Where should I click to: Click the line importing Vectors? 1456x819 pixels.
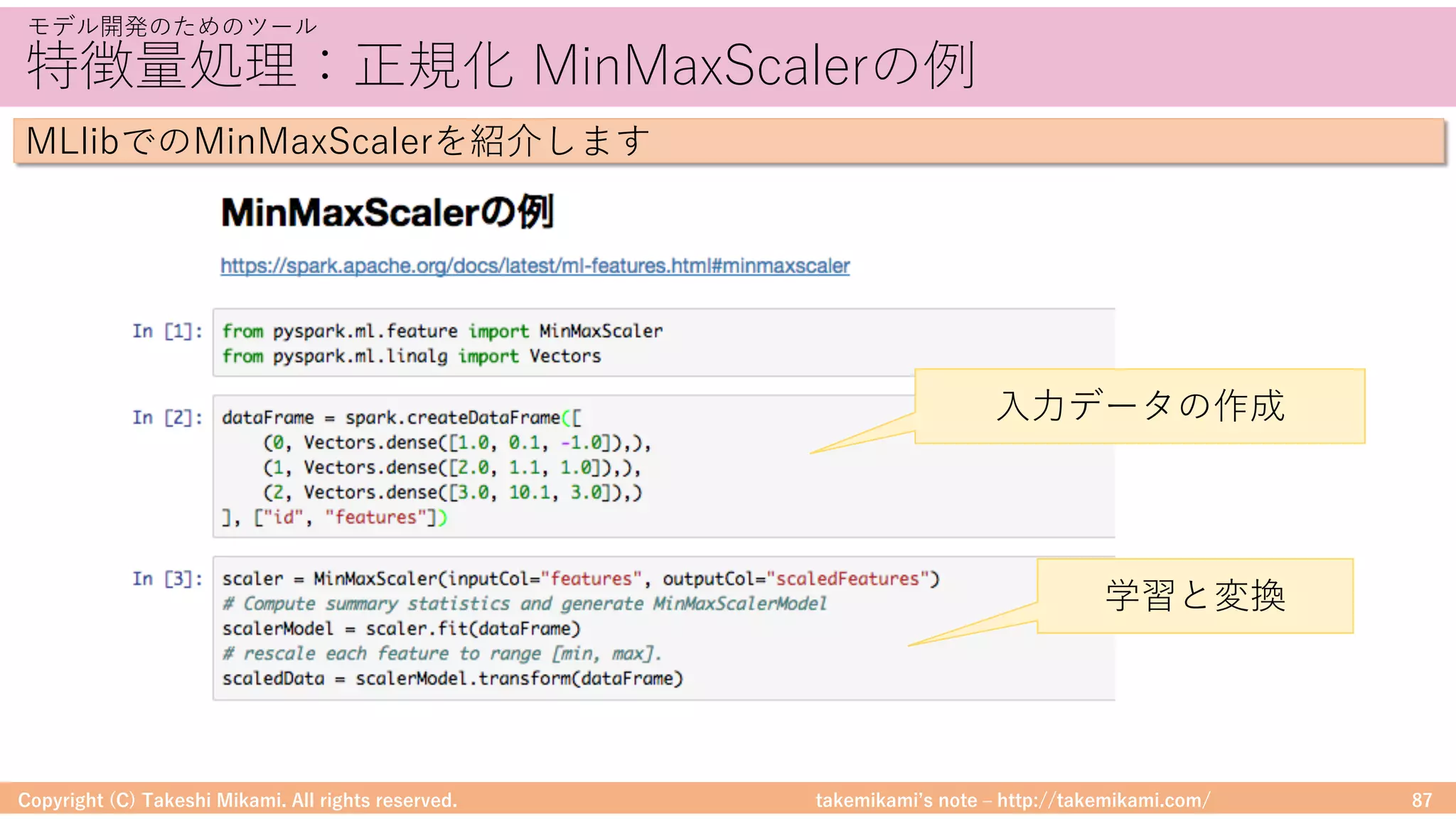412,356
